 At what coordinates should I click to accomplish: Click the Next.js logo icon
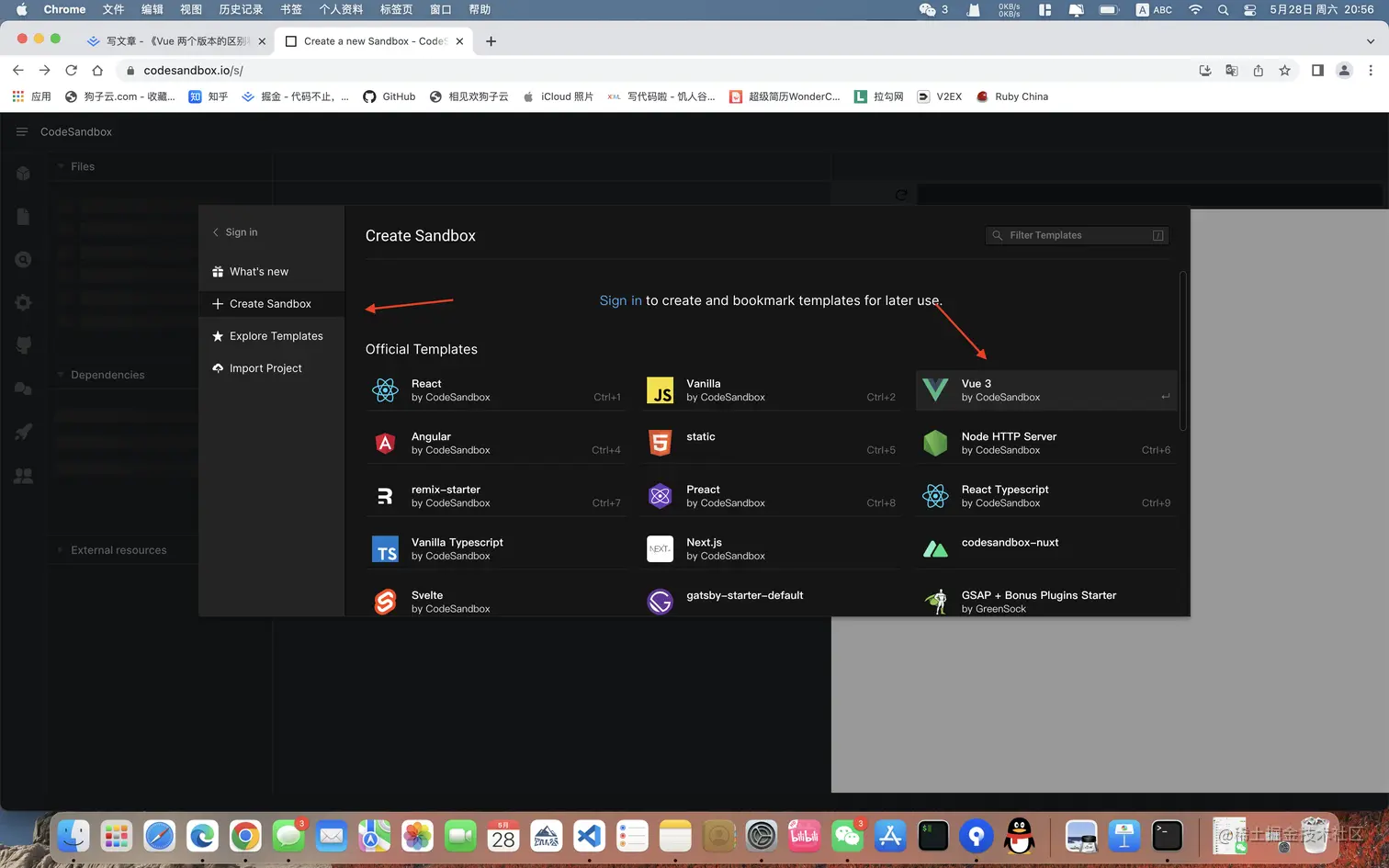coord(660,549)
